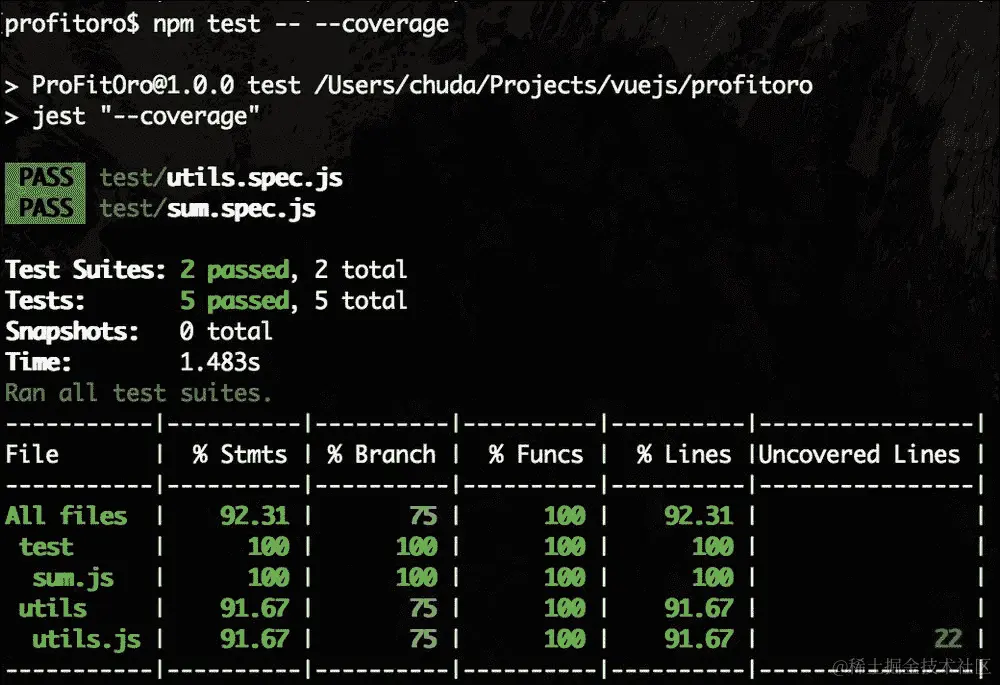Click the 'Test Suites:' label
Image resolution: width=1000 pixels, height=685 pixels.
85,270
